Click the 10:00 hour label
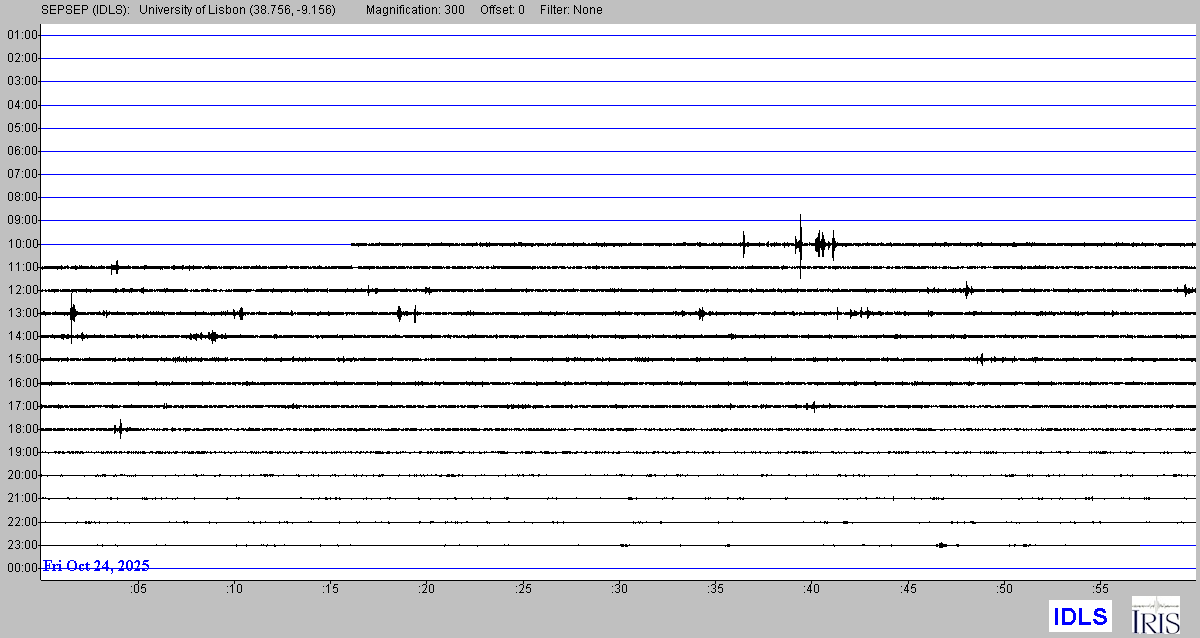Viewport: 1200px width, 638px height. click(22, 244)
